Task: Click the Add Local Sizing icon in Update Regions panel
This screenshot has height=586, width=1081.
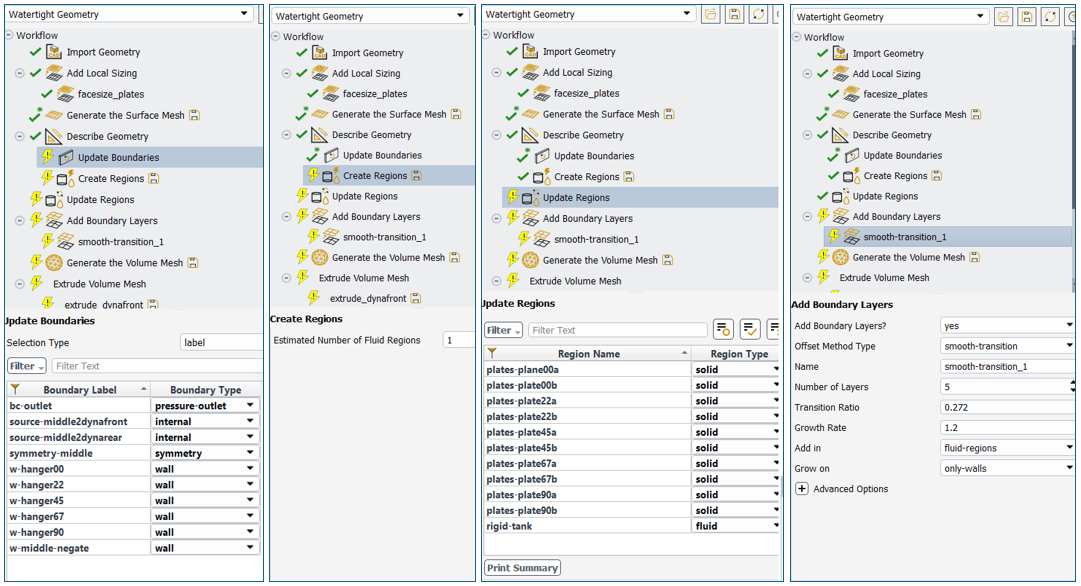Action: point(531,72)
